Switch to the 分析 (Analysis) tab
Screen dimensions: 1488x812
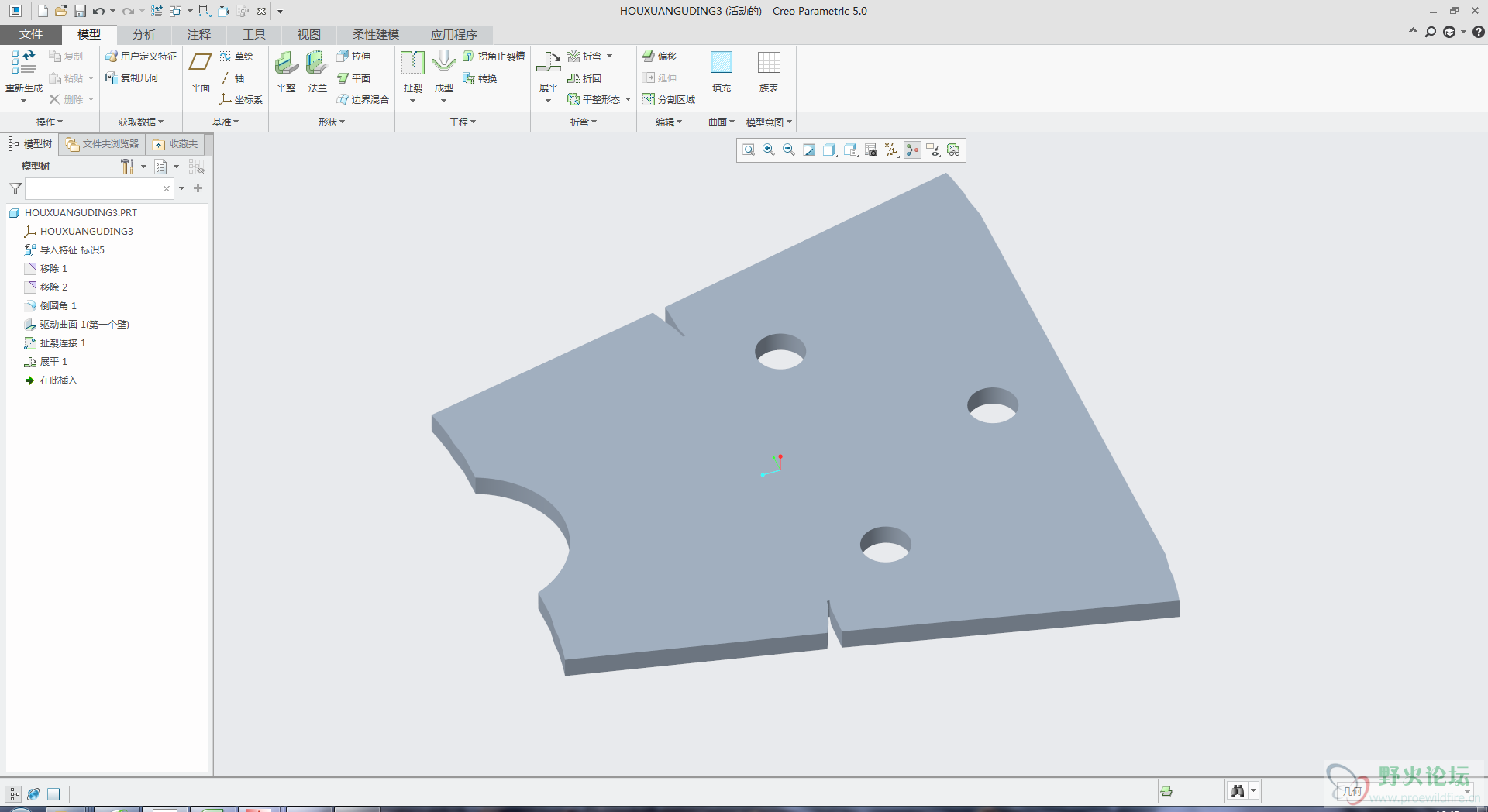(x=144, y=34)
